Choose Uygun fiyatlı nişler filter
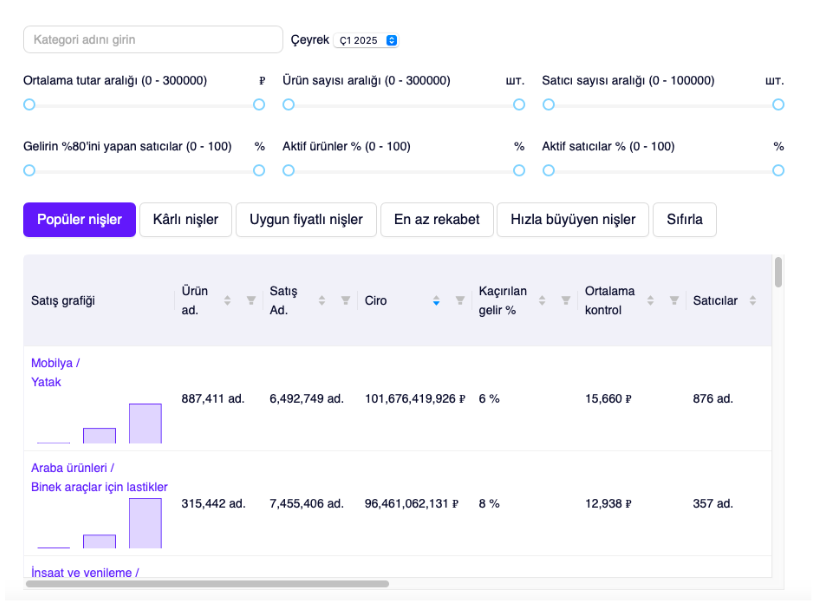The height and width of the screenshot is (606, 816). pos(305,220)
